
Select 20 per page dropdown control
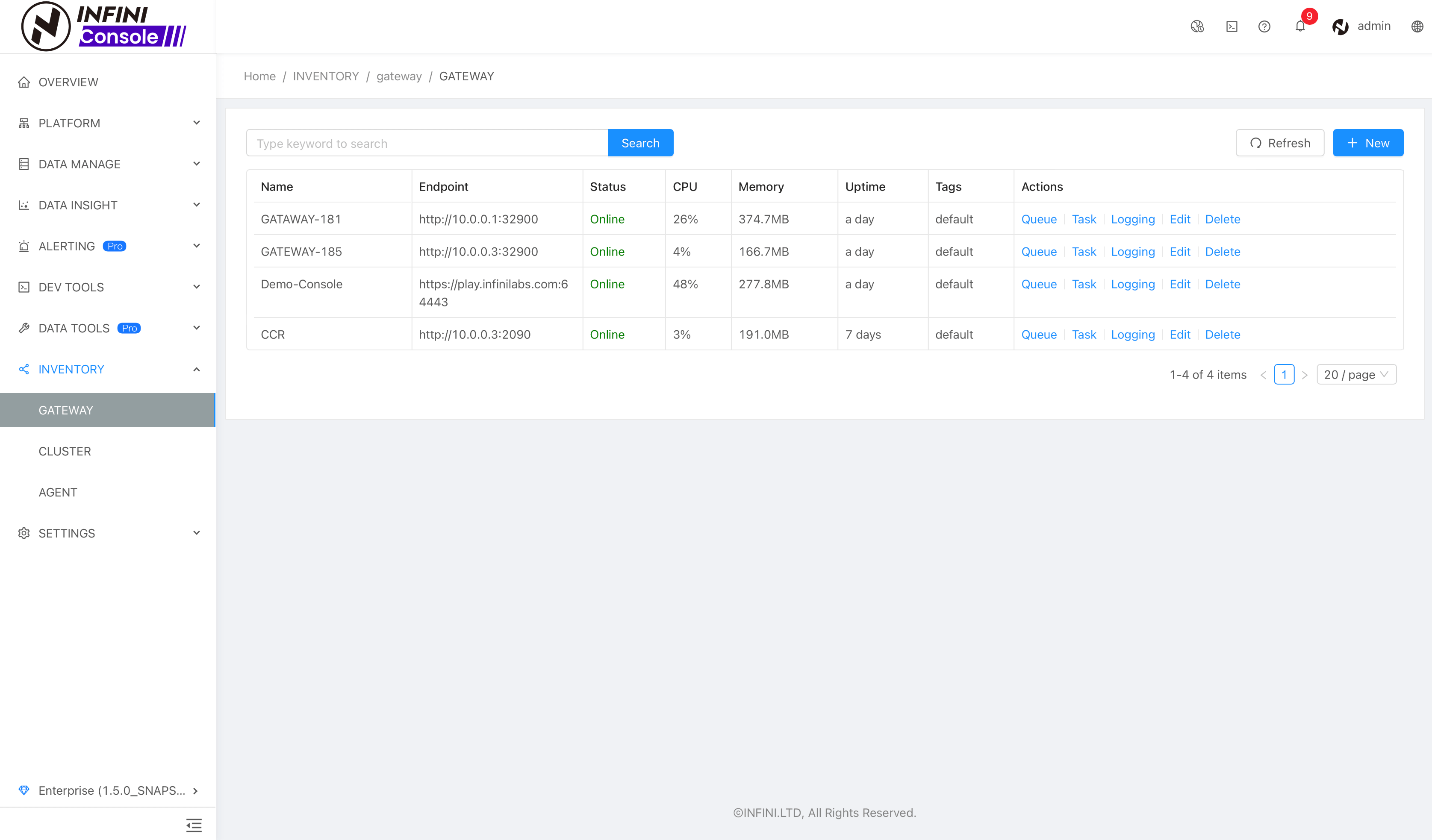point(1354,374)
